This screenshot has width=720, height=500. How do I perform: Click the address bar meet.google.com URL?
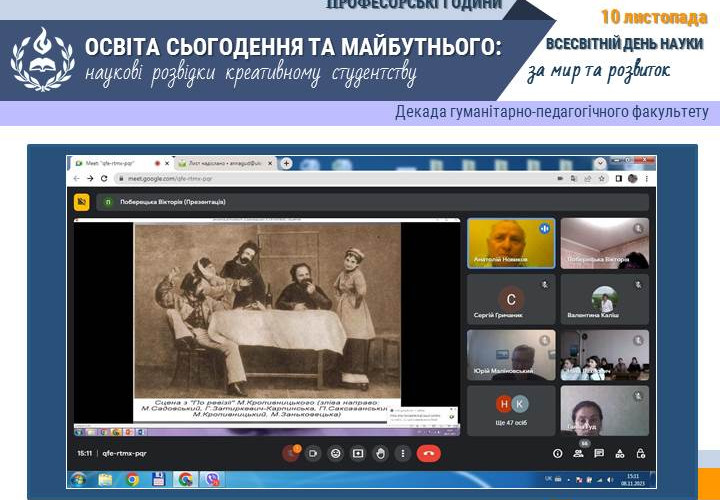point(170,179)
